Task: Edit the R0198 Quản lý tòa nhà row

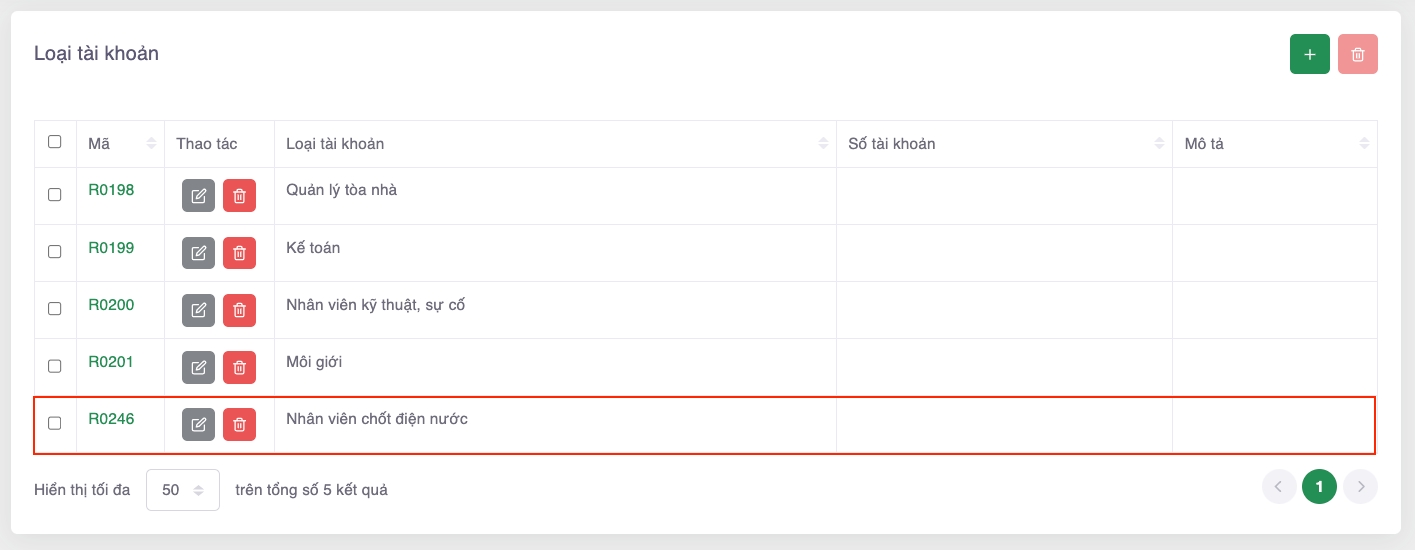Action: [198, 196]
